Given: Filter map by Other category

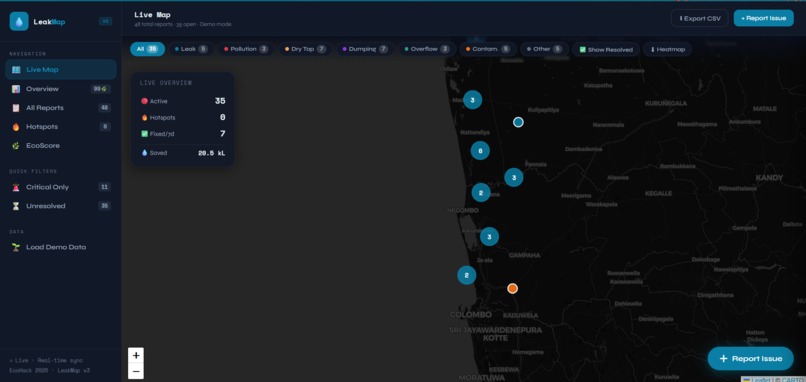Looking at the screenshot, I should click(544, 49).
